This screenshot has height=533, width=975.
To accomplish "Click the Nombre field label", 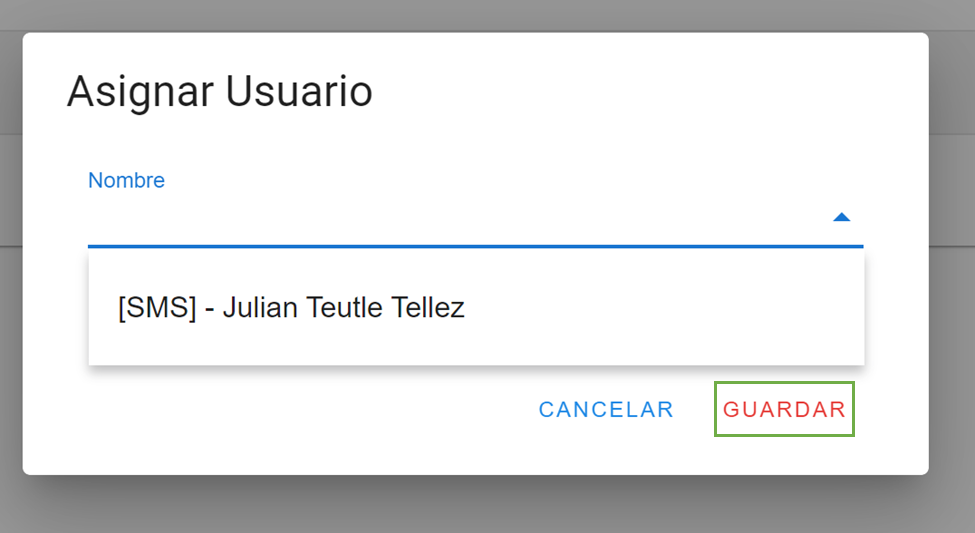I will 126,181.
